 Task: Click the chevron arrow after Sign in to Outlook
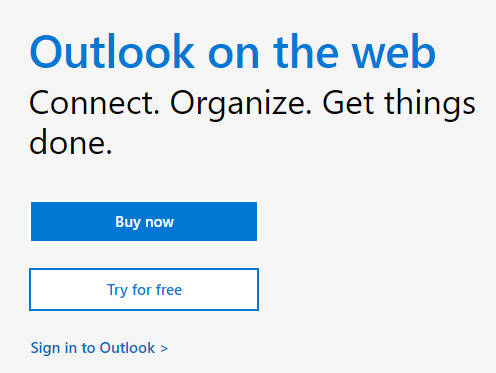[164, 349]
